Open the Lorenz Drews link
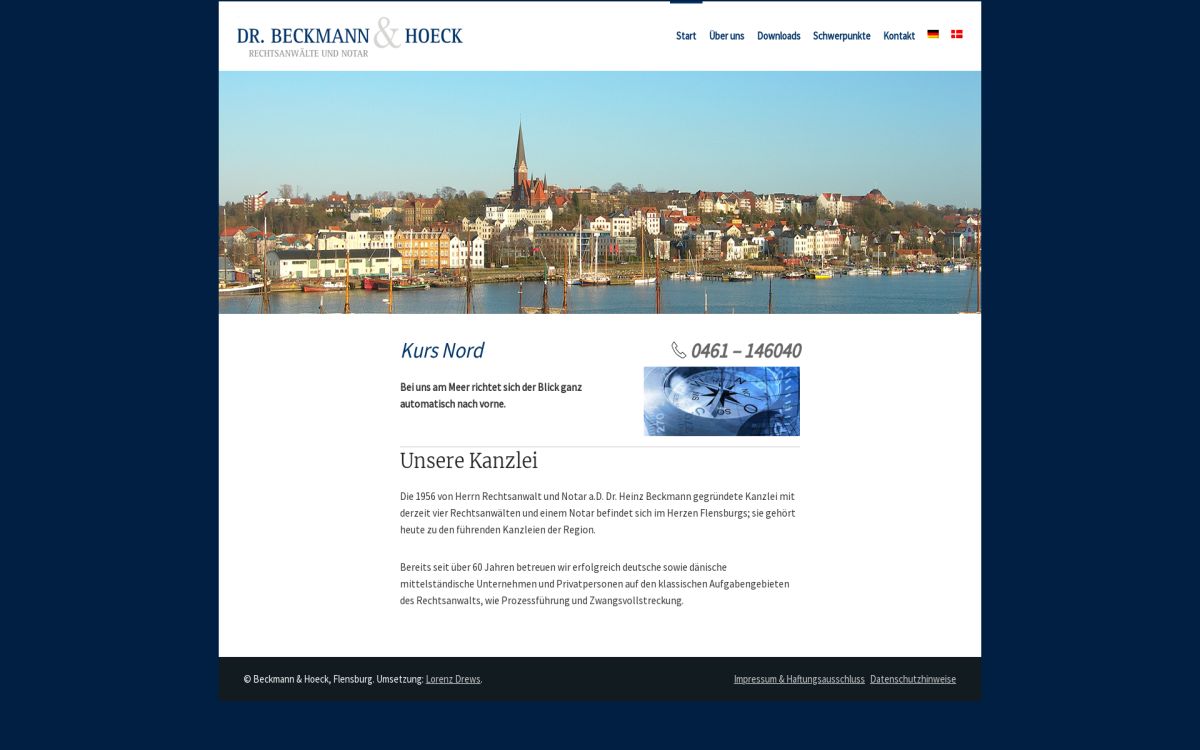Viewport: 1200px width, 750px height. tap(453, 679)
